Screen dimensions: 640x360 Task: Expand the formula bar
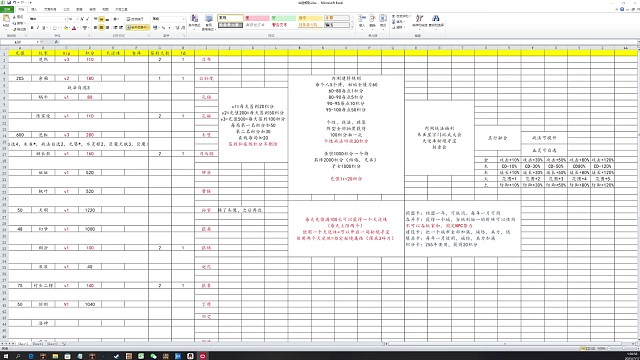(x=638, y=42)
